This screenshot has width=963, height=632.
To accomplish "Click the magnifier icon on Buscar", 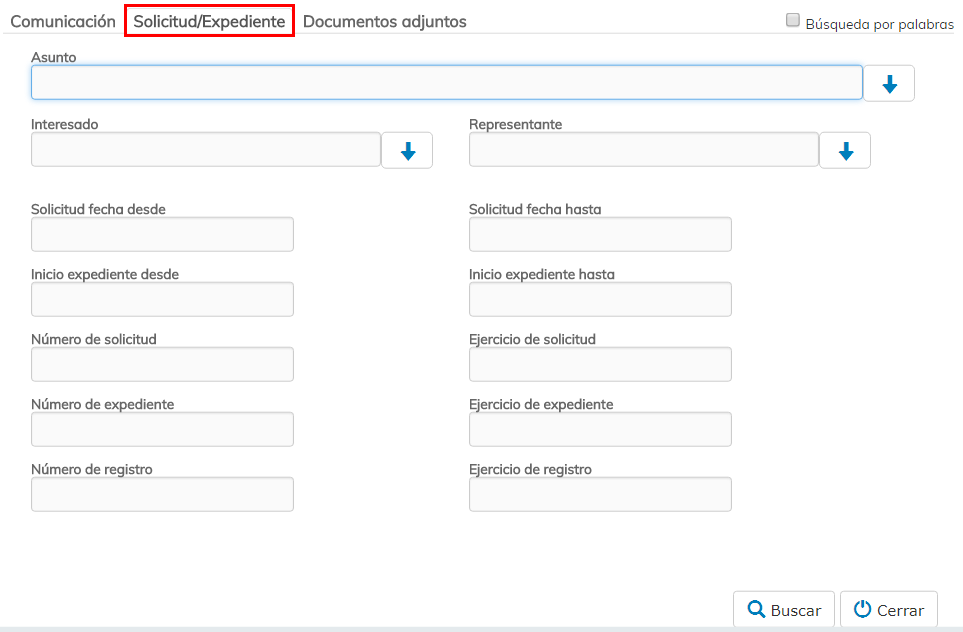I will (756, 610).
